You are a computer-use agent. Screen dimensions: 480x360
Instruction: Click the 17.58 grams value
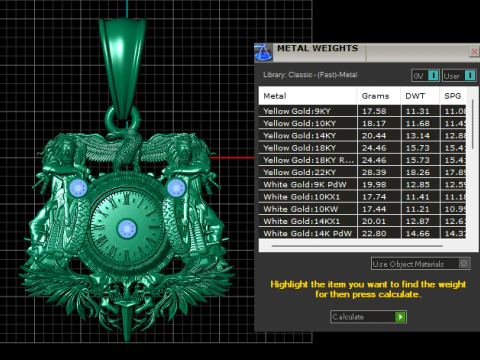pyautogui.click(x=374, y=111)
